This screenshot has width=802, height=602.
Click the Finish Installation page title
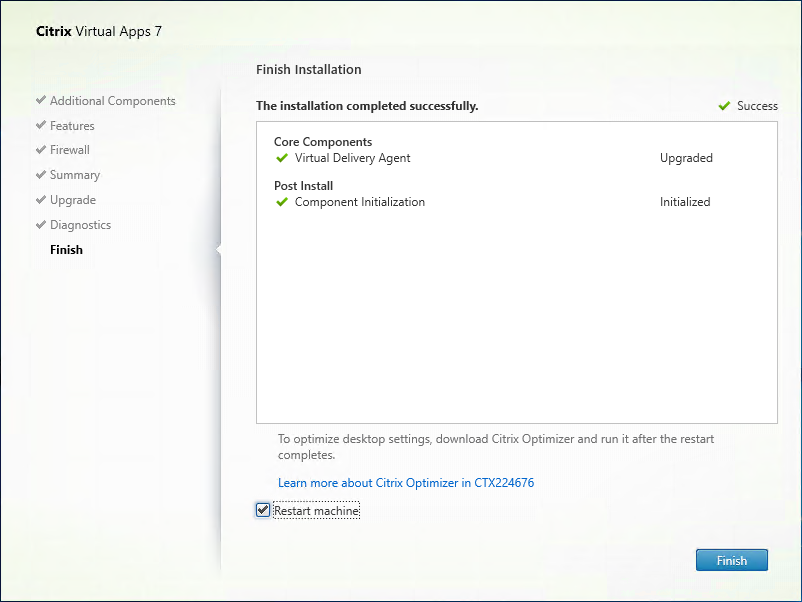tap(308, 70)
